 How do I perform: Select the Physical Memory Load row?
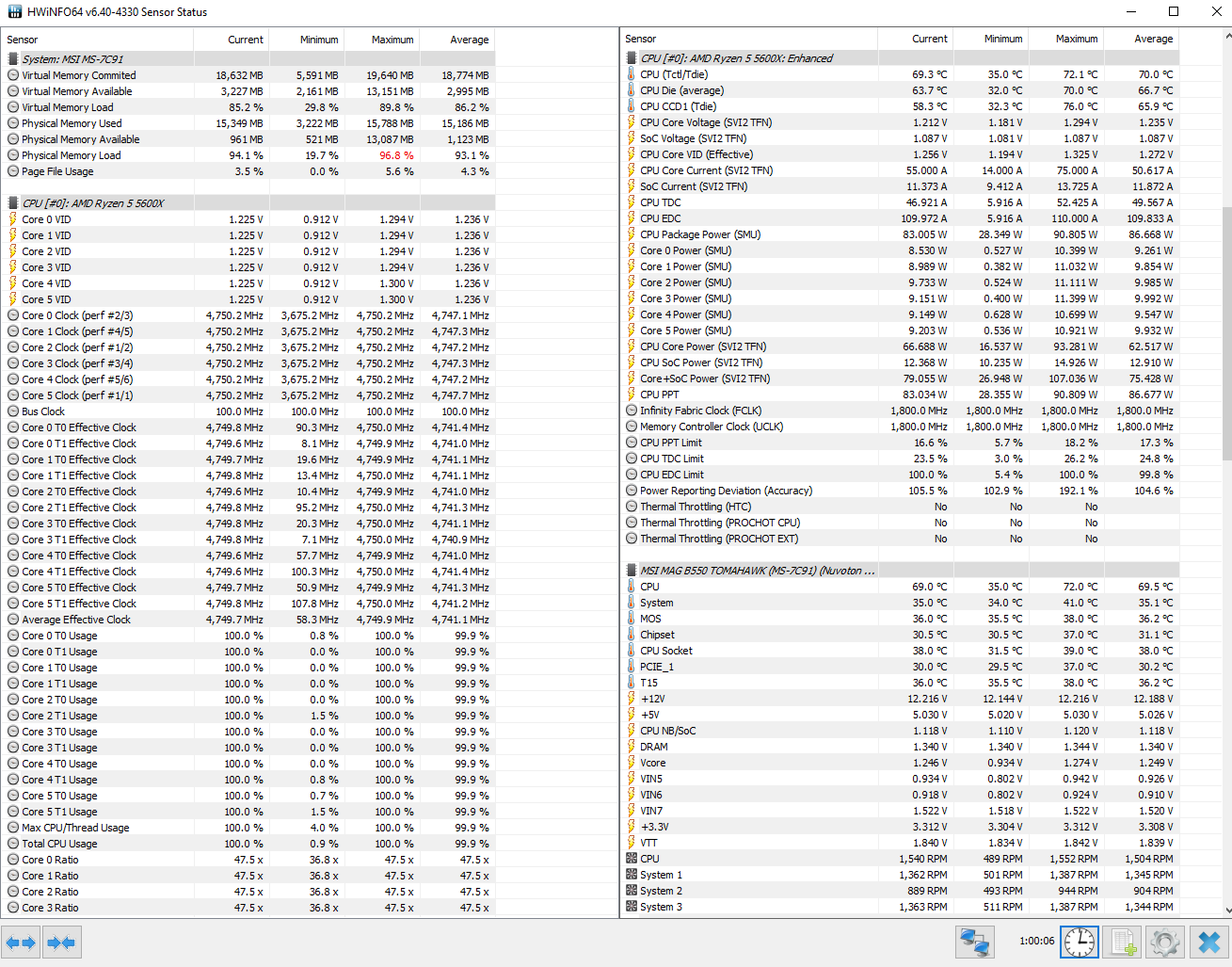[x=248, y=155]
